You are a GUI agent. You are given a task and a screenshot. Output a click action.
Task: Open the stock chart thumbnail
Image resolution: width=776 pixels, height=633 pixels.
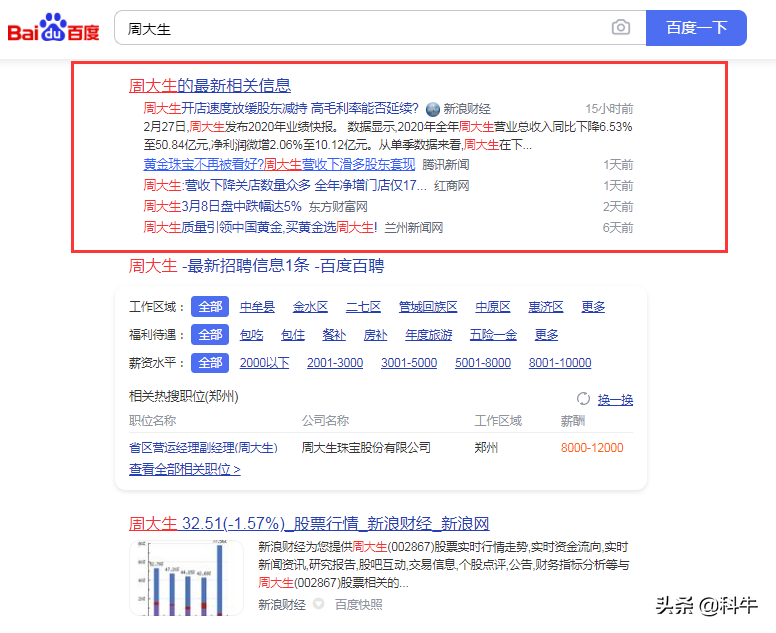pos(187,577)
